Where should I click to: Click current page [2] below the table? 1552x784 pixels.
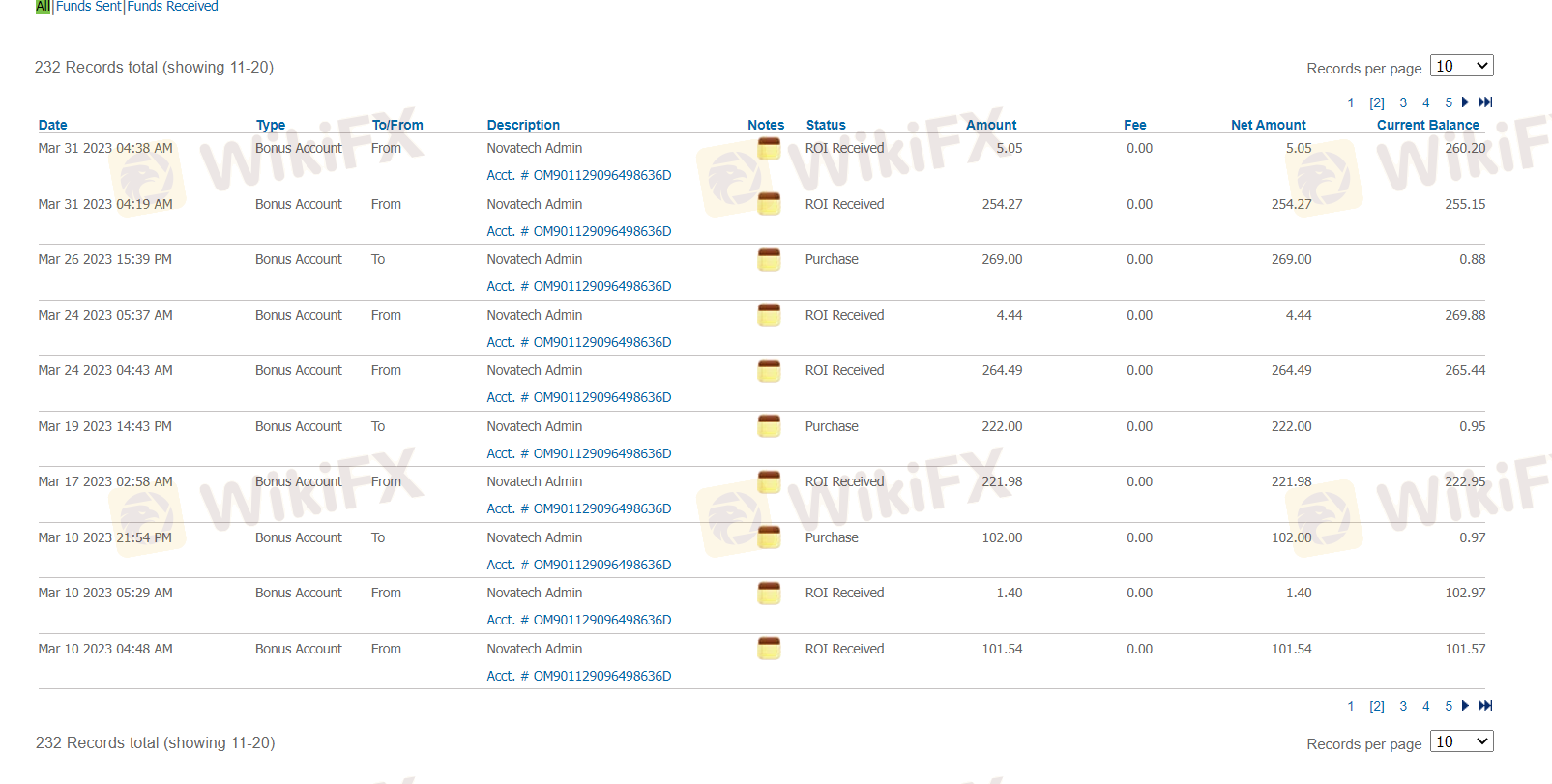click(1377, 707)
